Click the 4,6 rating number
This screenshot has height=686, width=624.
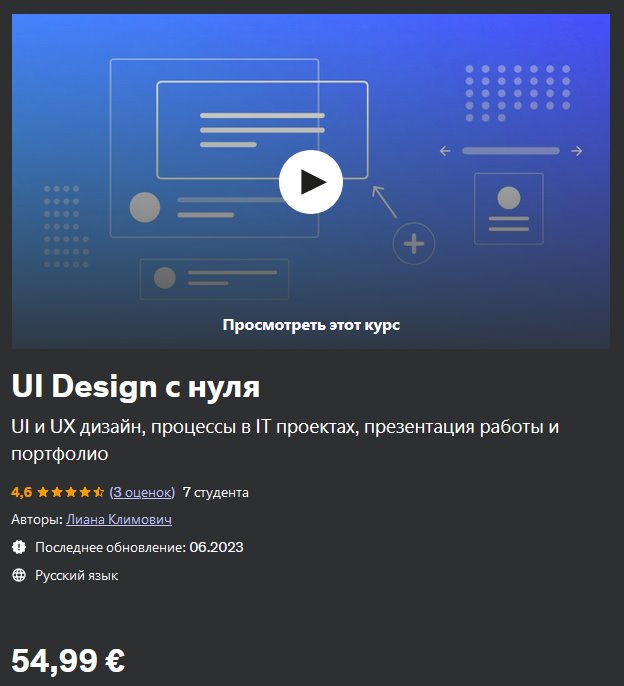coord(22,492)
